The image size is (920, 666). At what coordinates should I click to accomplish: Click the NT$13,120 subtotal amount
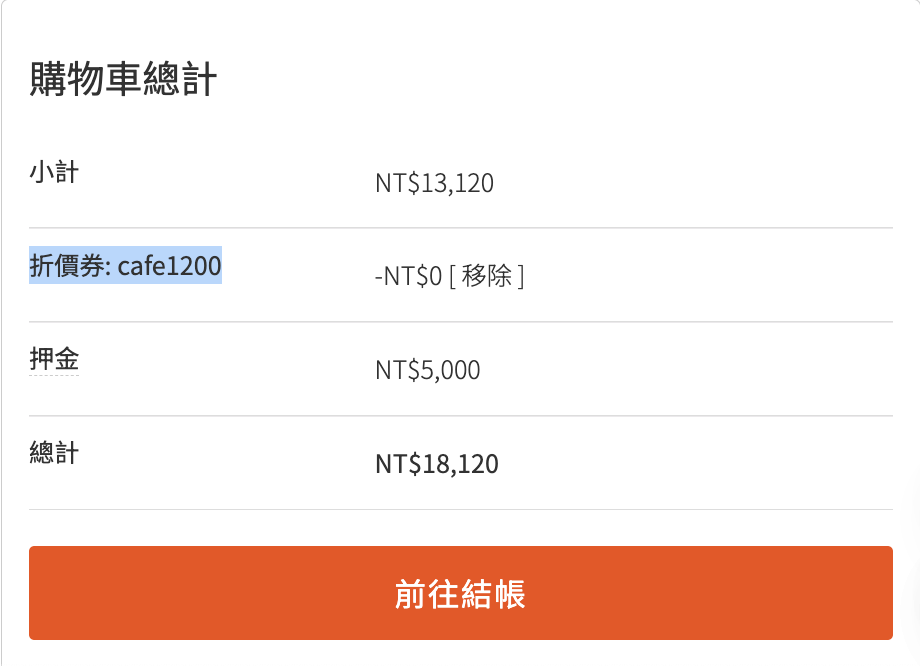coord(434,184)
